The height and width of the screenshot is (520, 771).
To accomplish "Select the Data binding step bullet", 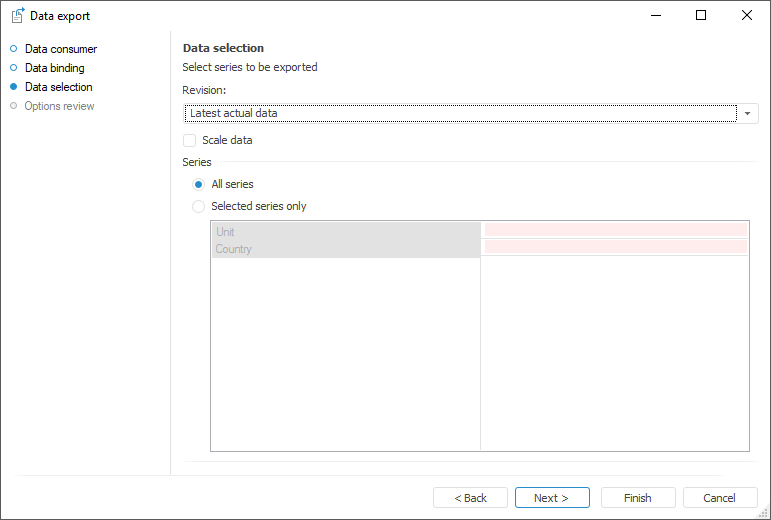I will click(x=14, y=68).
